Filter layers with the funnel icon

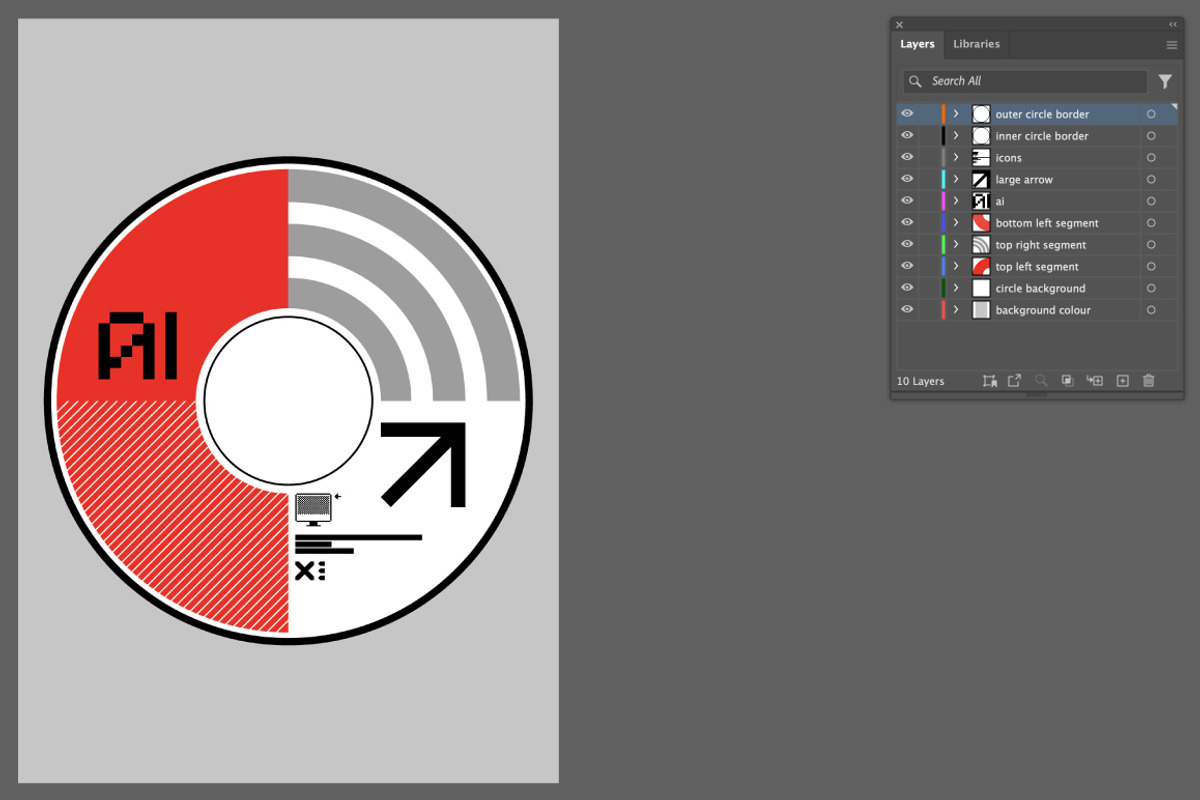(x=1165, y=82)
